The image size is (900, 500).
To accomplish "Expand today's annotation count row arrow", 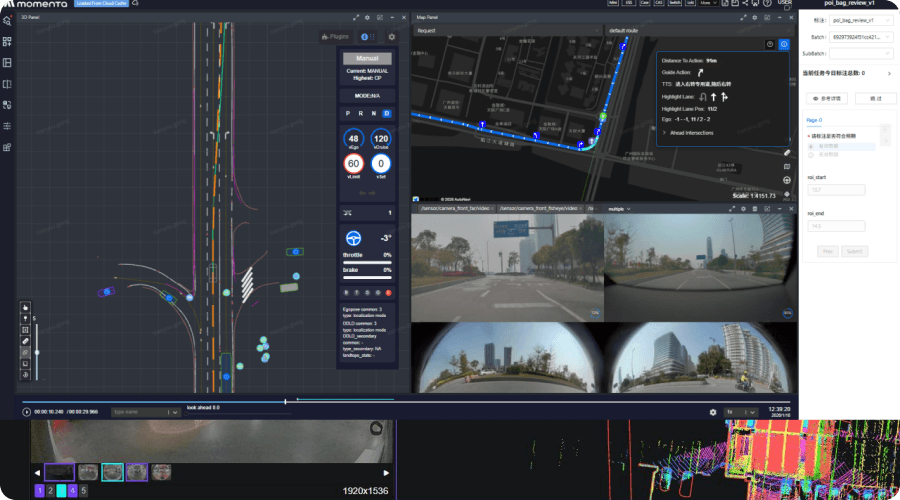I will click(889, 73).
